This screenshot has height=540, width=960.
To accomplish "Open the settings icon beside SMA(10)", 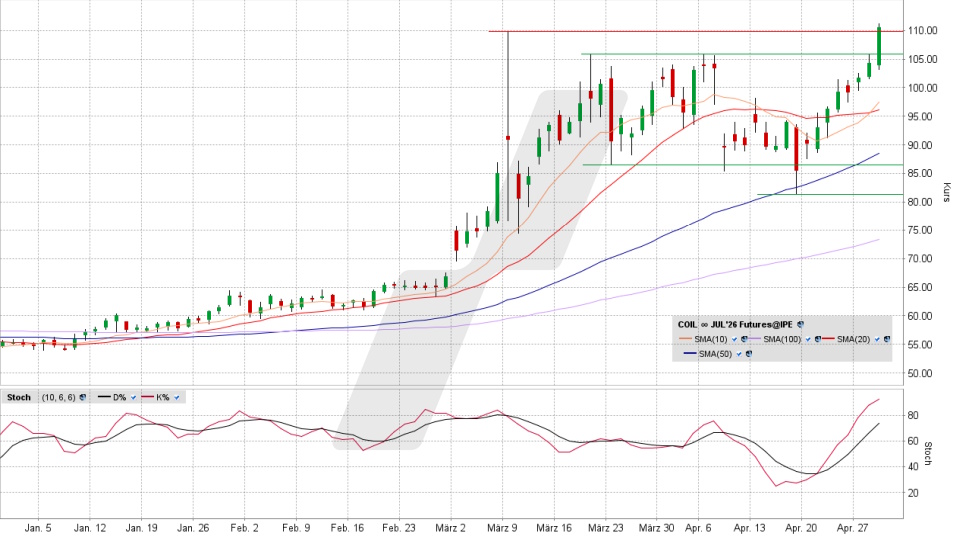I will (x=746, y=340).
